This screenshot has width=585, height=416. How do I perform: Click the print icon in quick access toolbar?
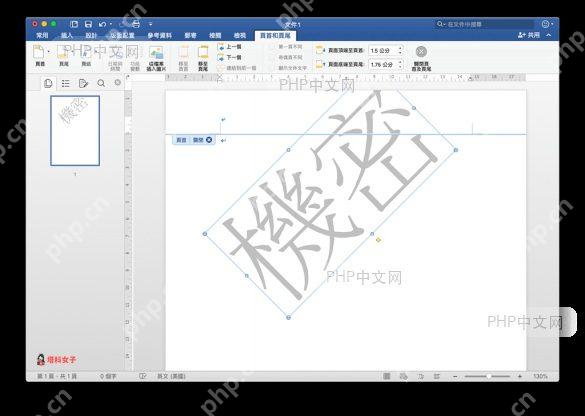136,24
